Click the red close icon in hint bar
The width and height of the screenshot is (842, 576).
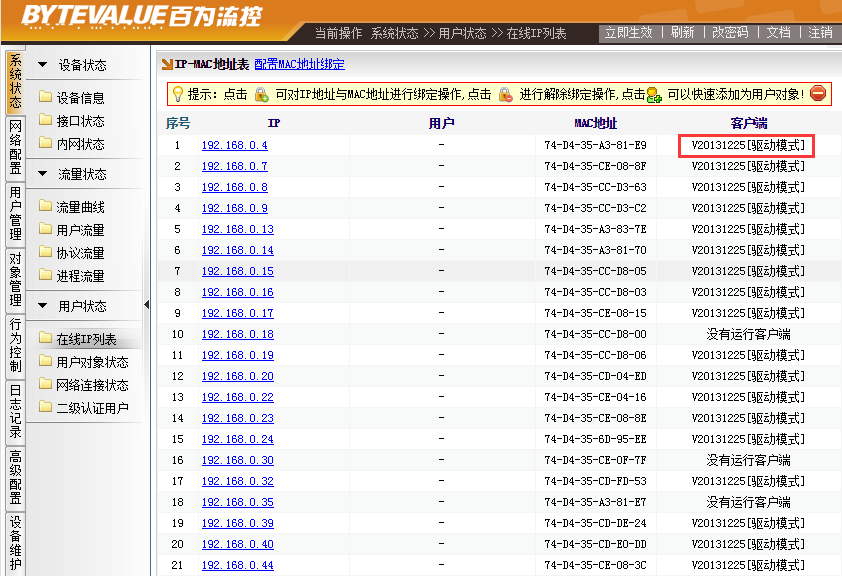(818, 94)
